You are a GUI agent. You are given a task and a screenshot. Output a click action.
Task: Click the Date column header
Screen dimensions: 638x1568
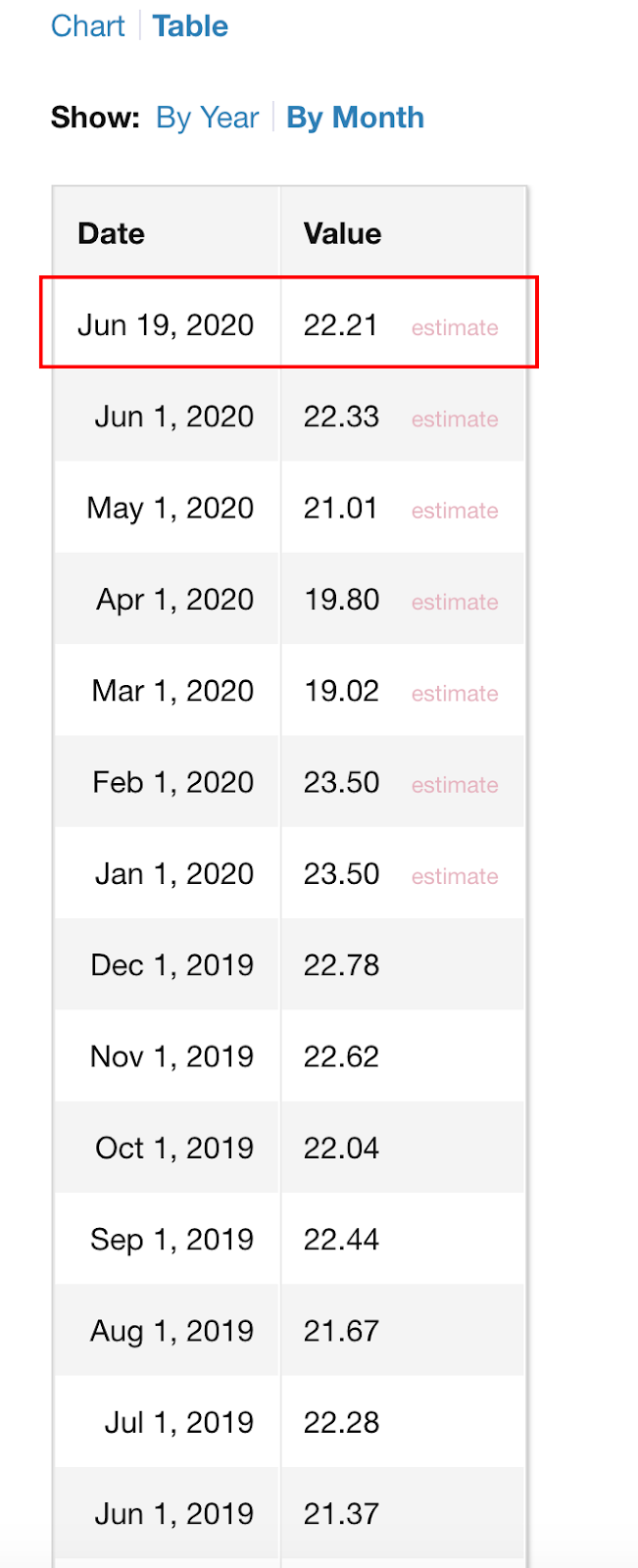(111, 233)
